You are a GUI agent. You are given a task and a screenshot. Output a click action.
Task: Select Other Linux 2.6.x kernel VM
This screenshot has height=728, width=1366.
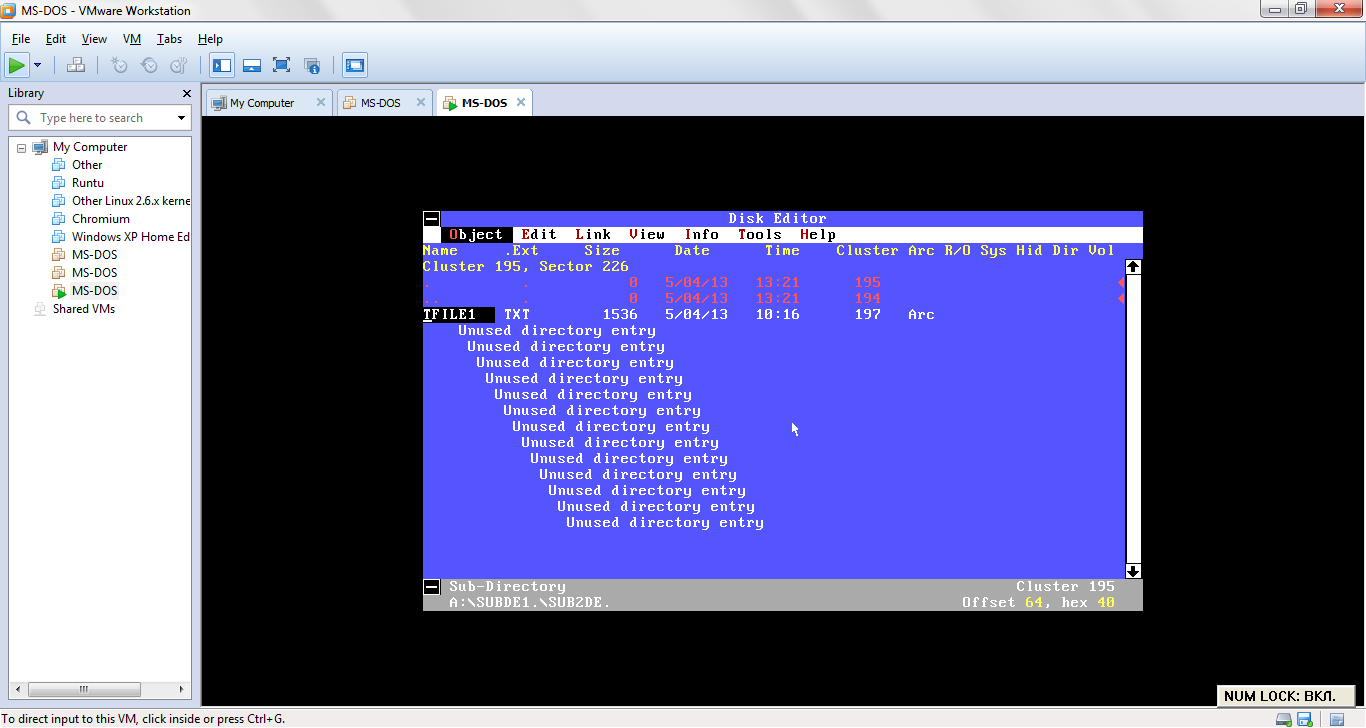coord(130,201)
